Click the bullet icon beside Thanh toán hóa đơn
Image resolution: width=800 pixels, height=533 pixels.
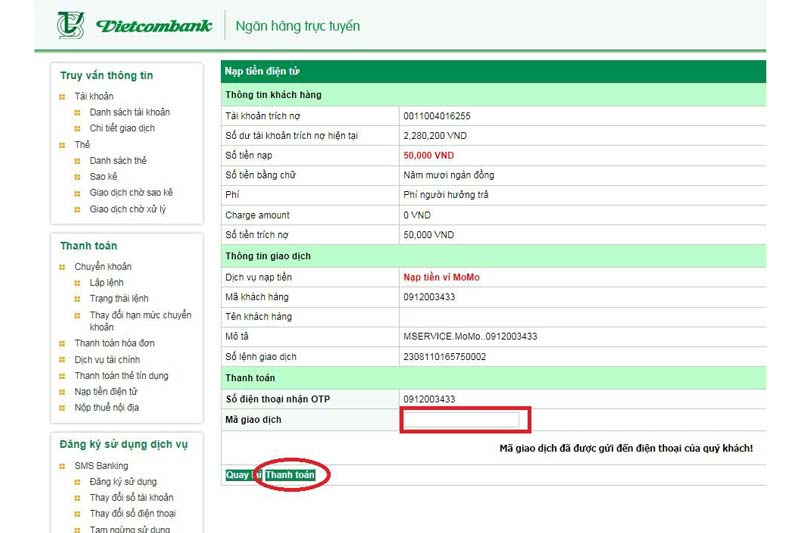62,344
